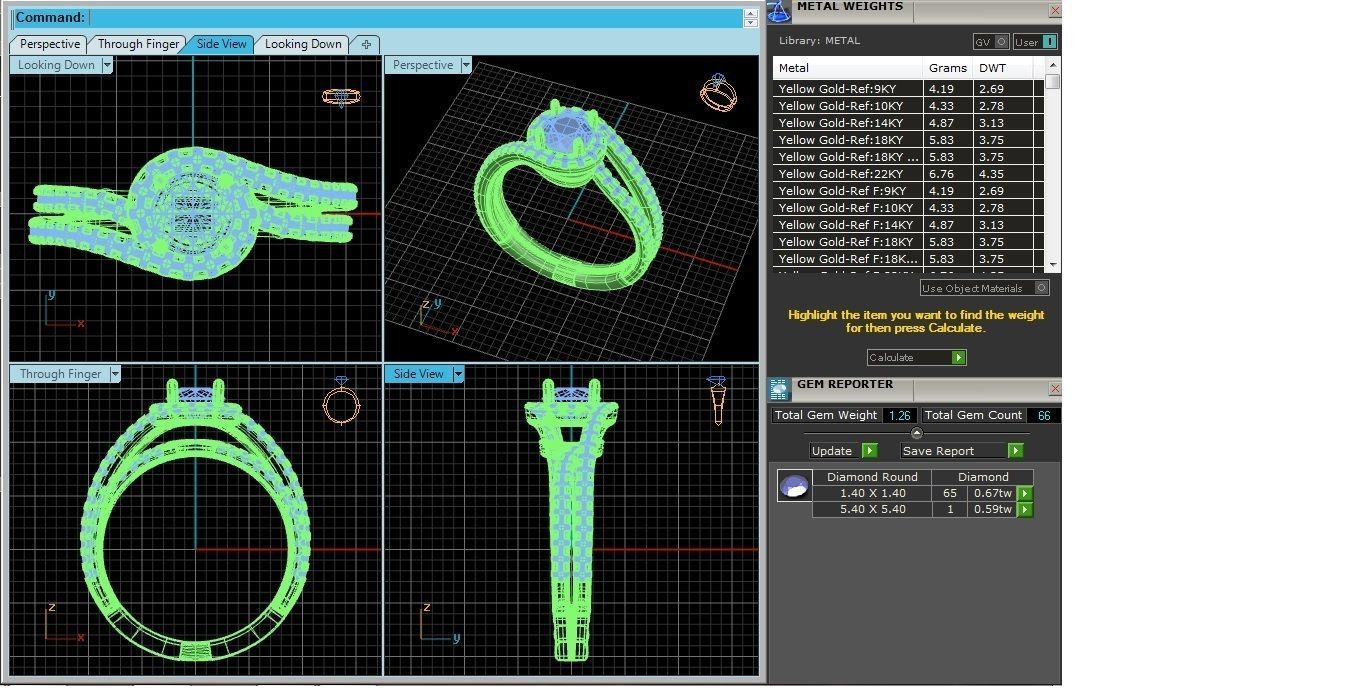The height and width of the screenshot is (690, 1360).
Task: Click the diamond gem thumbnail in Gem Reporter
Action: 794,486
